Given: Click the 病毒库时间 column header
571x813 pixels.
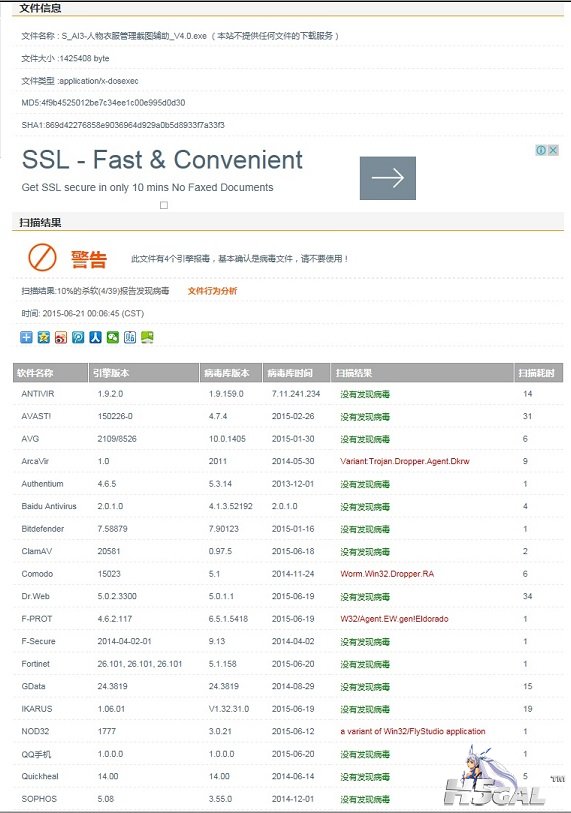Looking at the screenshot, I should (296, 373).
